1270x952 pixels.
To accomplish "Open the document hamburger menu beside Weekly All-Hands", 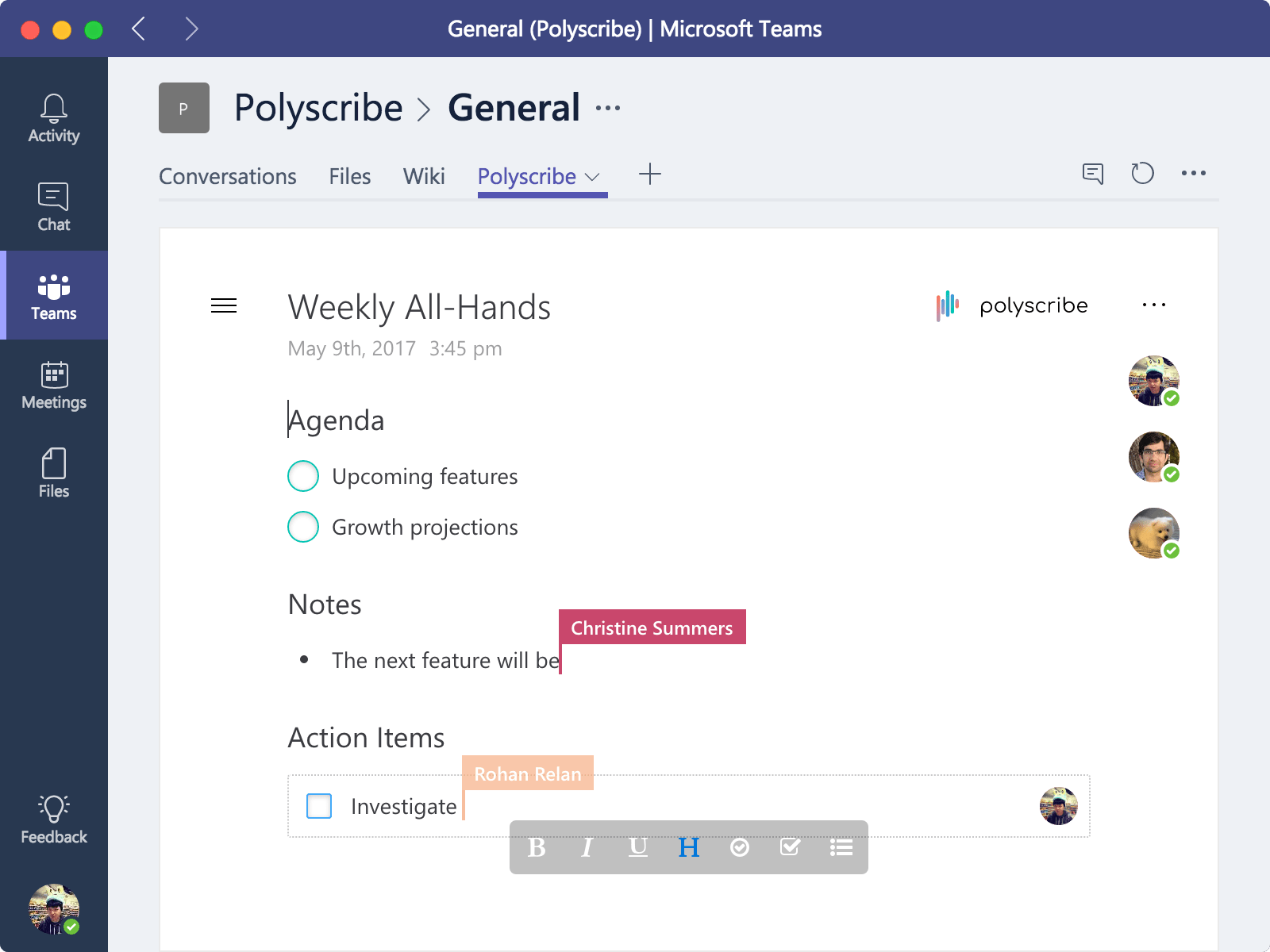I will point(223,305).
